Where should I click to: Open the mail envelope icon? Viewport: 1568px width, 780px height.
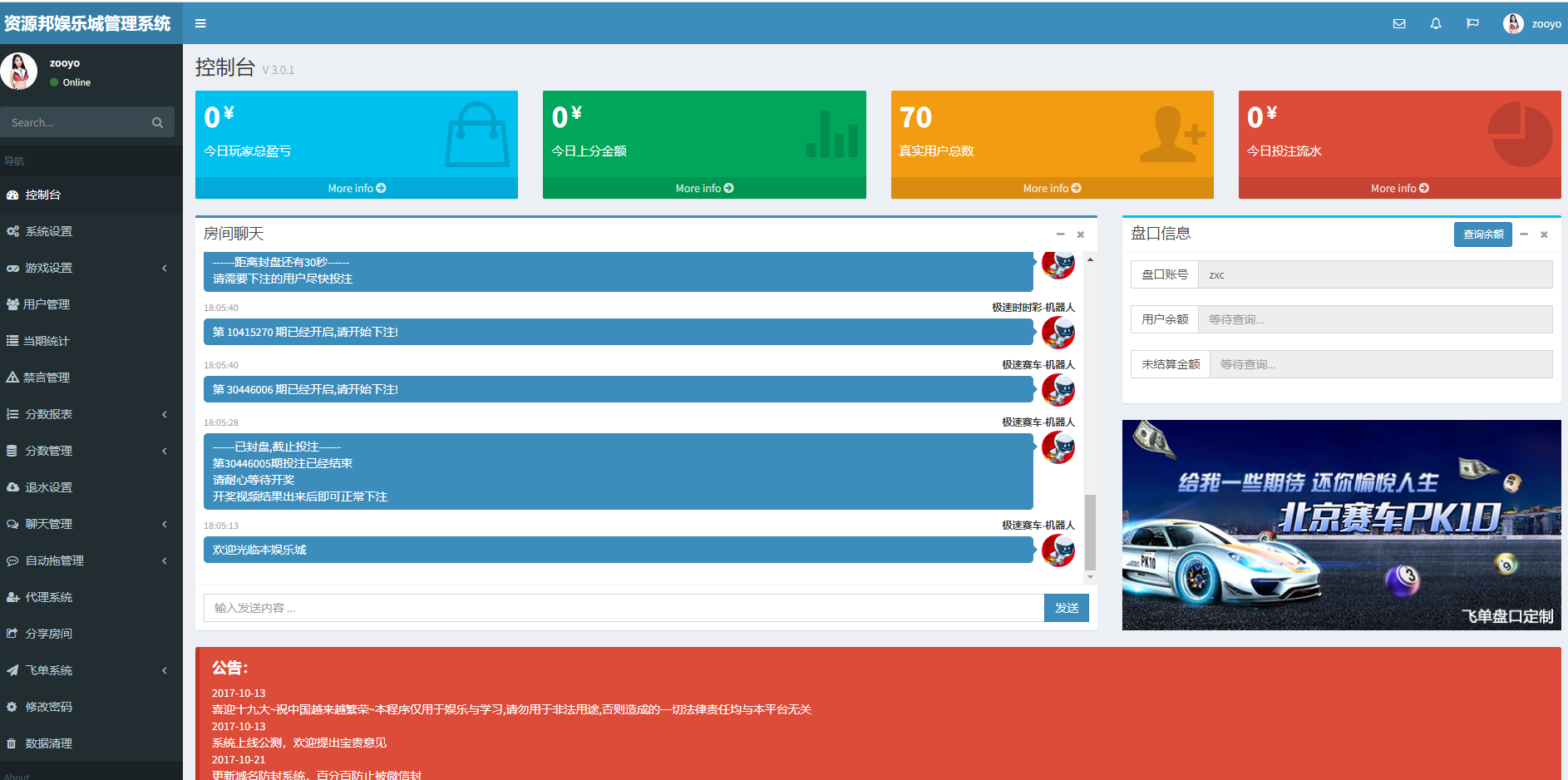(1399, 24)
